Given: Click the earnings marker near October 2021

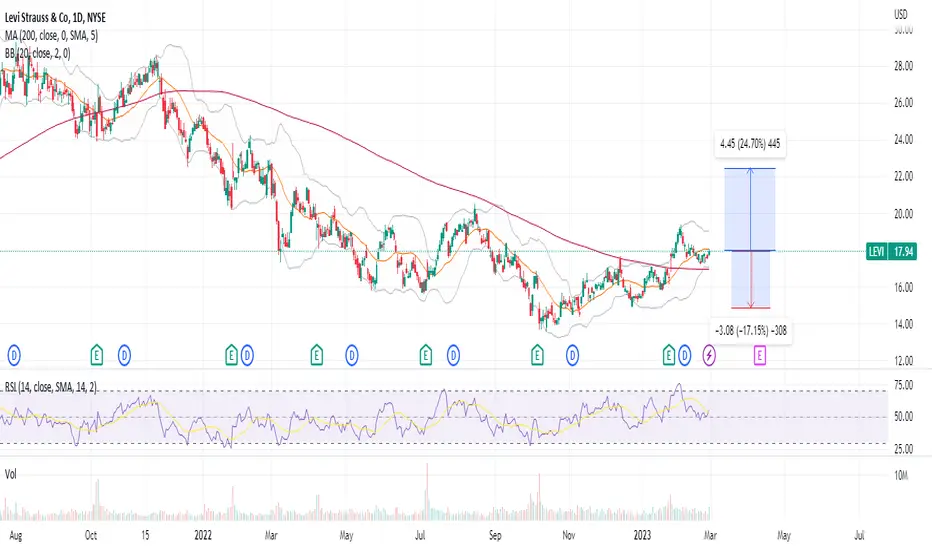Looking at the screenshot, I should click(x=97, y=356).
